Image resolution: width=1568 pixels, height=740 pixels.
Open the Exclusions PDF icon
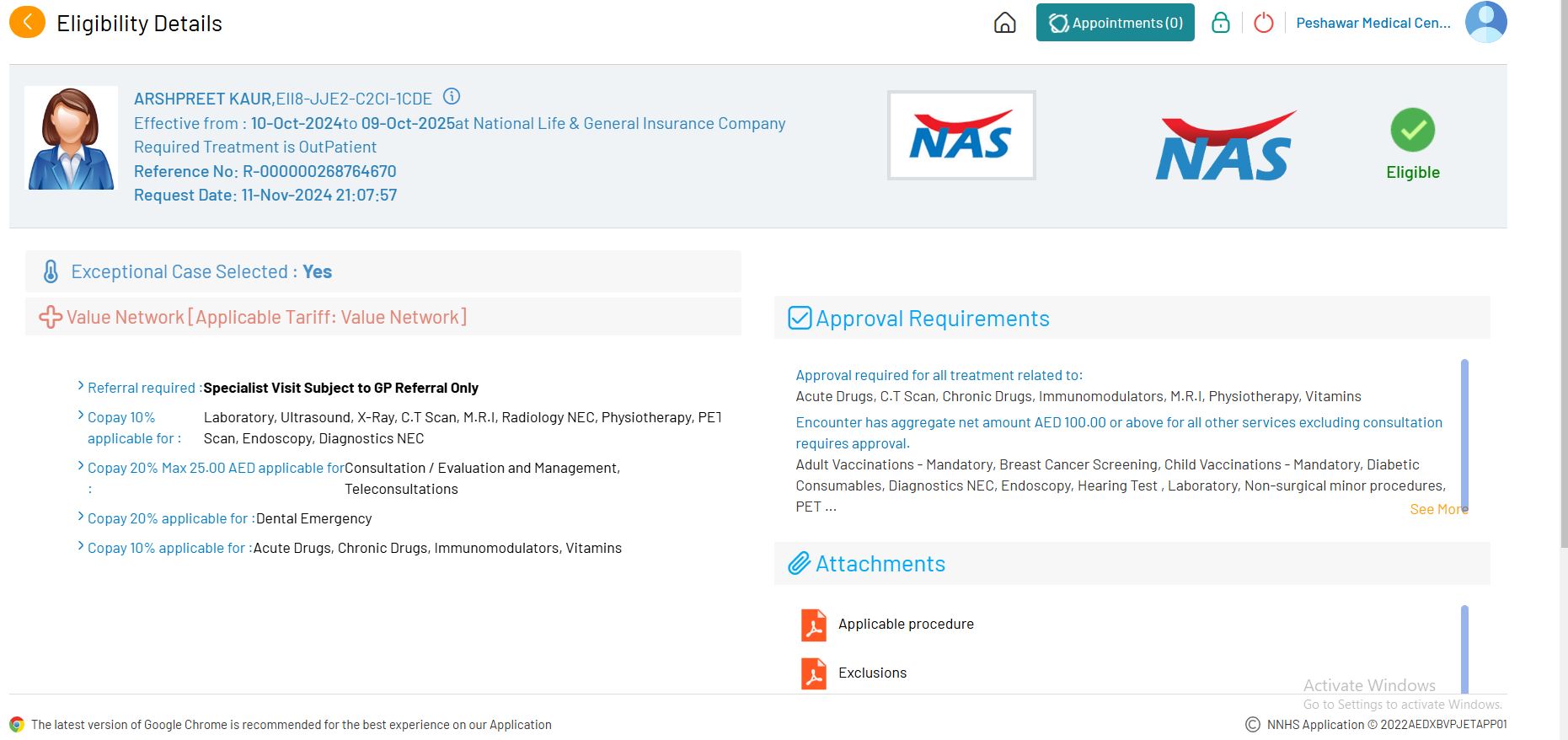pos(814,673)
